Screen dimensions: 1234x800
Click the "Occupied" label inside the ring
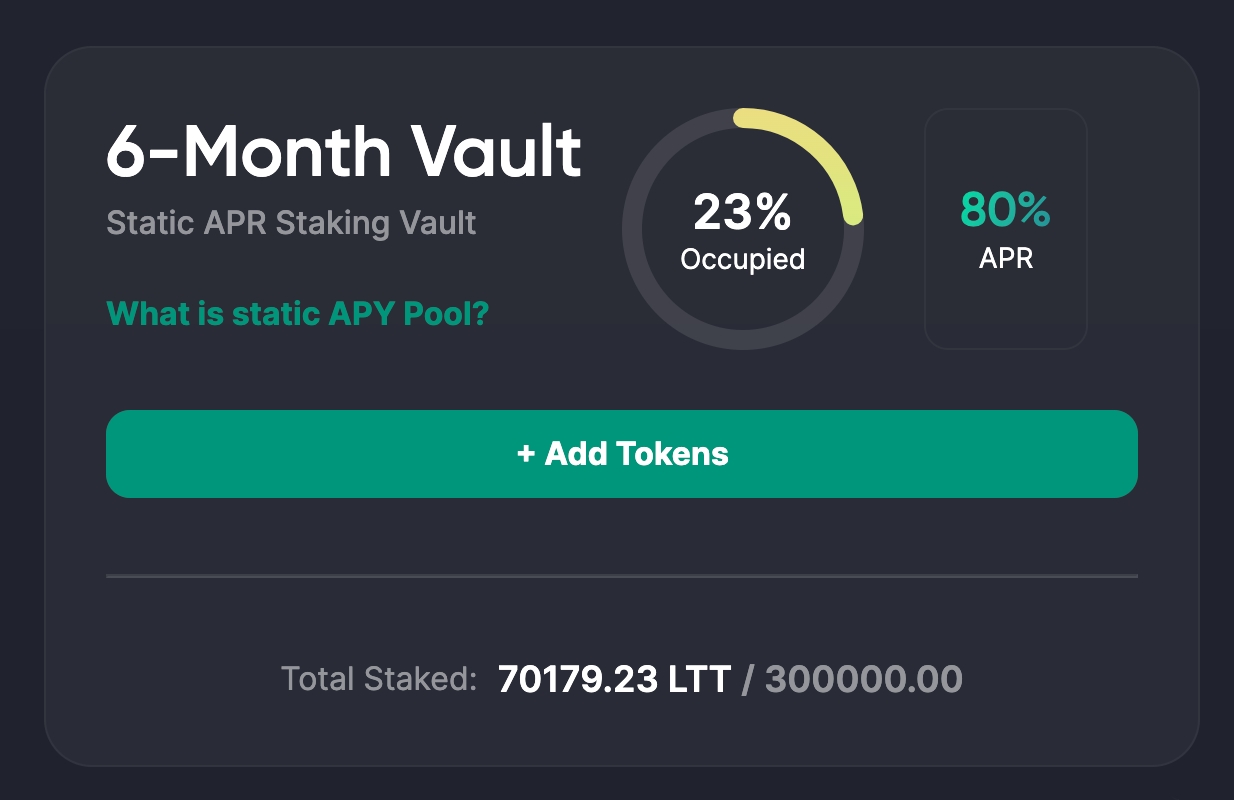point(742,260)
